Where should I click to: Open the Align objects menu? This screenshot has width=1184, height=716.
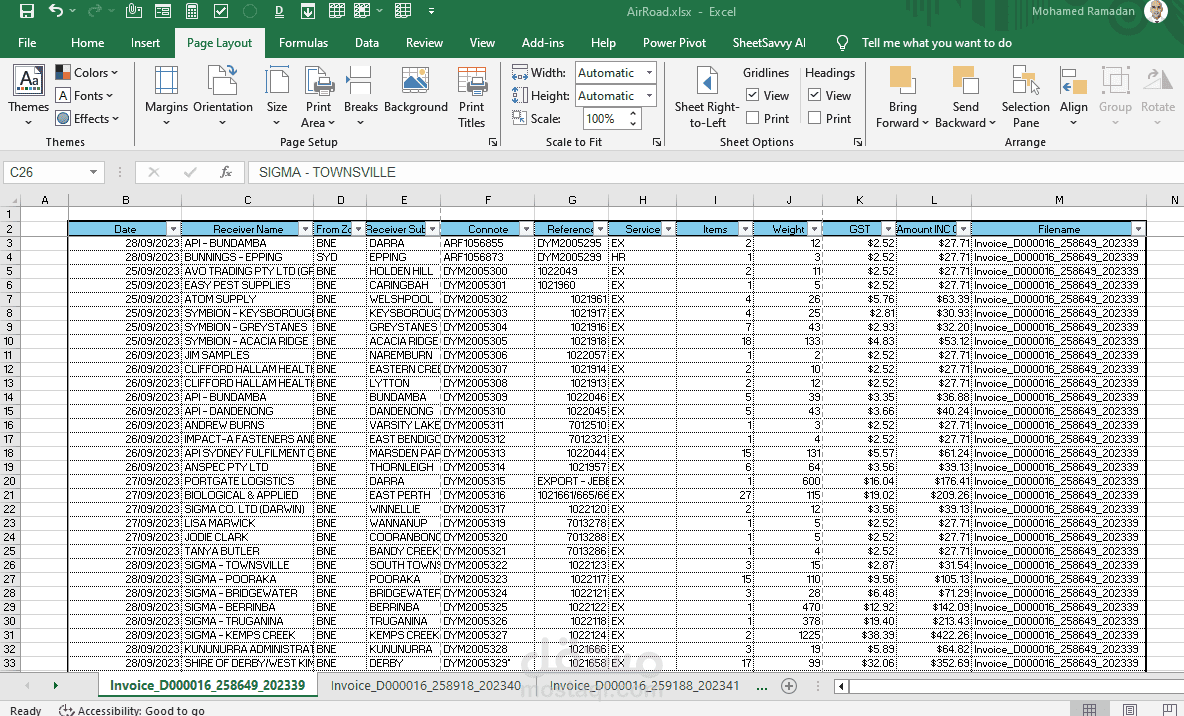(x=1073, y=97)
